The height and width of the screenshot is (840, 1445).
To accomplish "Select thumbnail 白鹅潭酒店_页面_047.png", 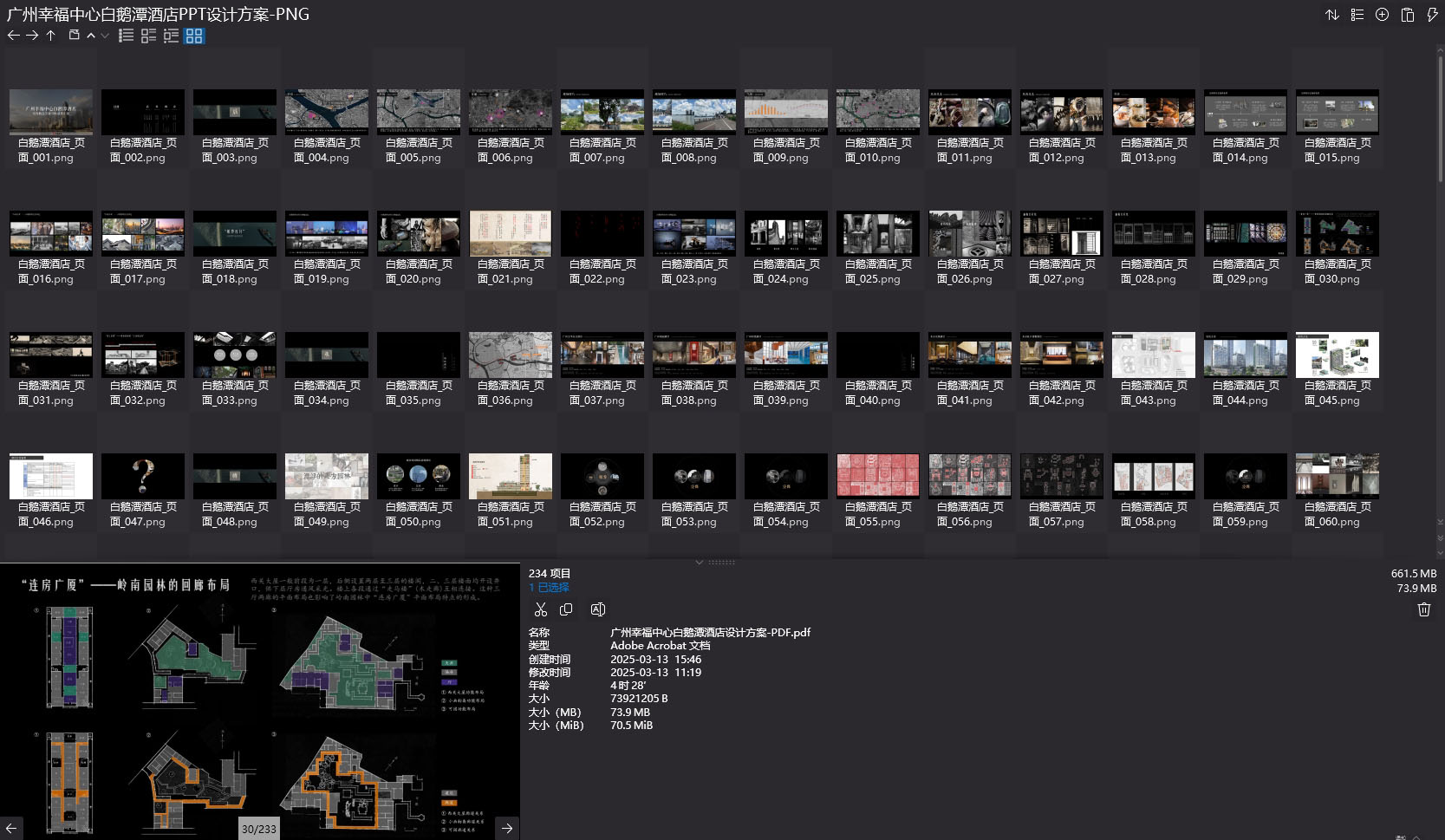I will [x=143, y=476].
